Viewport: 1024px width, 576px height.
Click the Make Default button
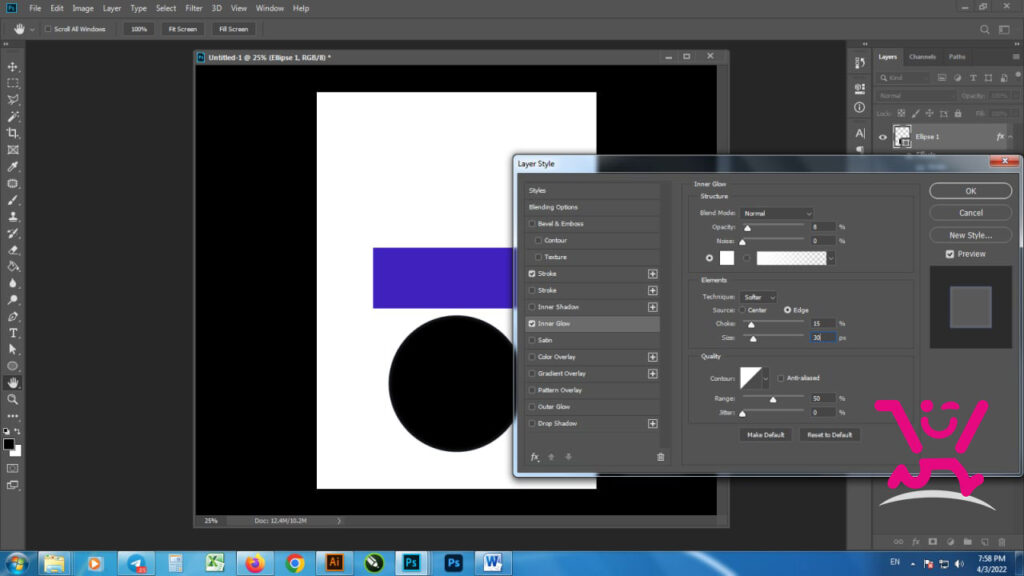765,435
